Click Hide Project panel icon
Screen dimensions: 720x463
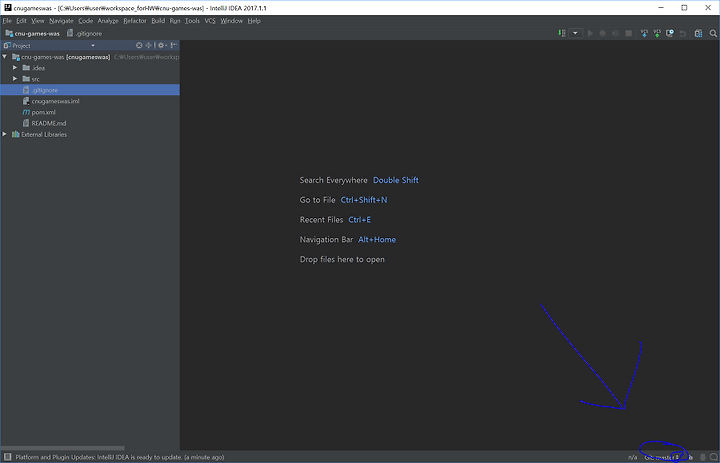[x=174, y=45]
